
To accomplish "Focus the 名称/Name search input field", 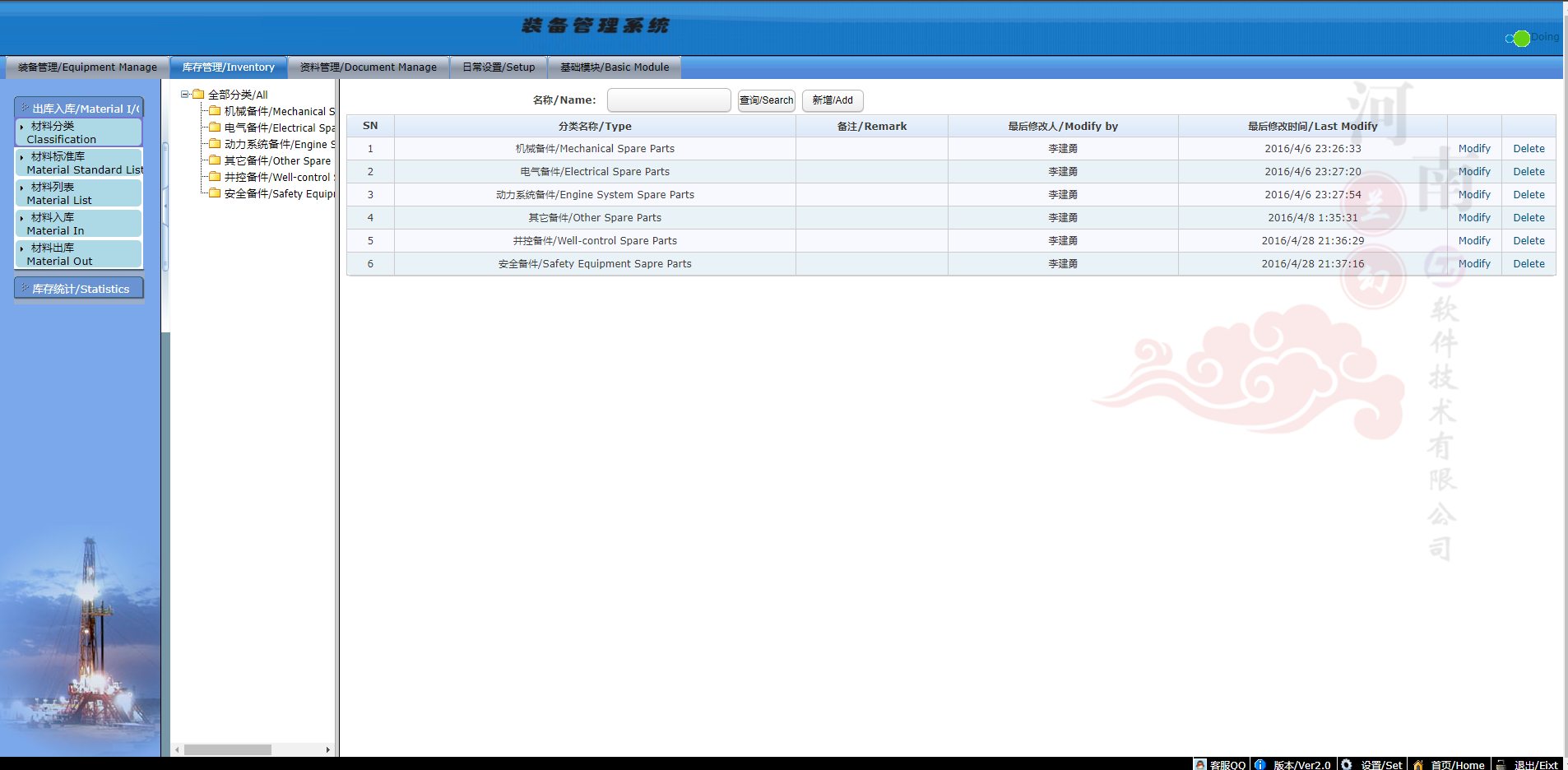I will point(668,100).
